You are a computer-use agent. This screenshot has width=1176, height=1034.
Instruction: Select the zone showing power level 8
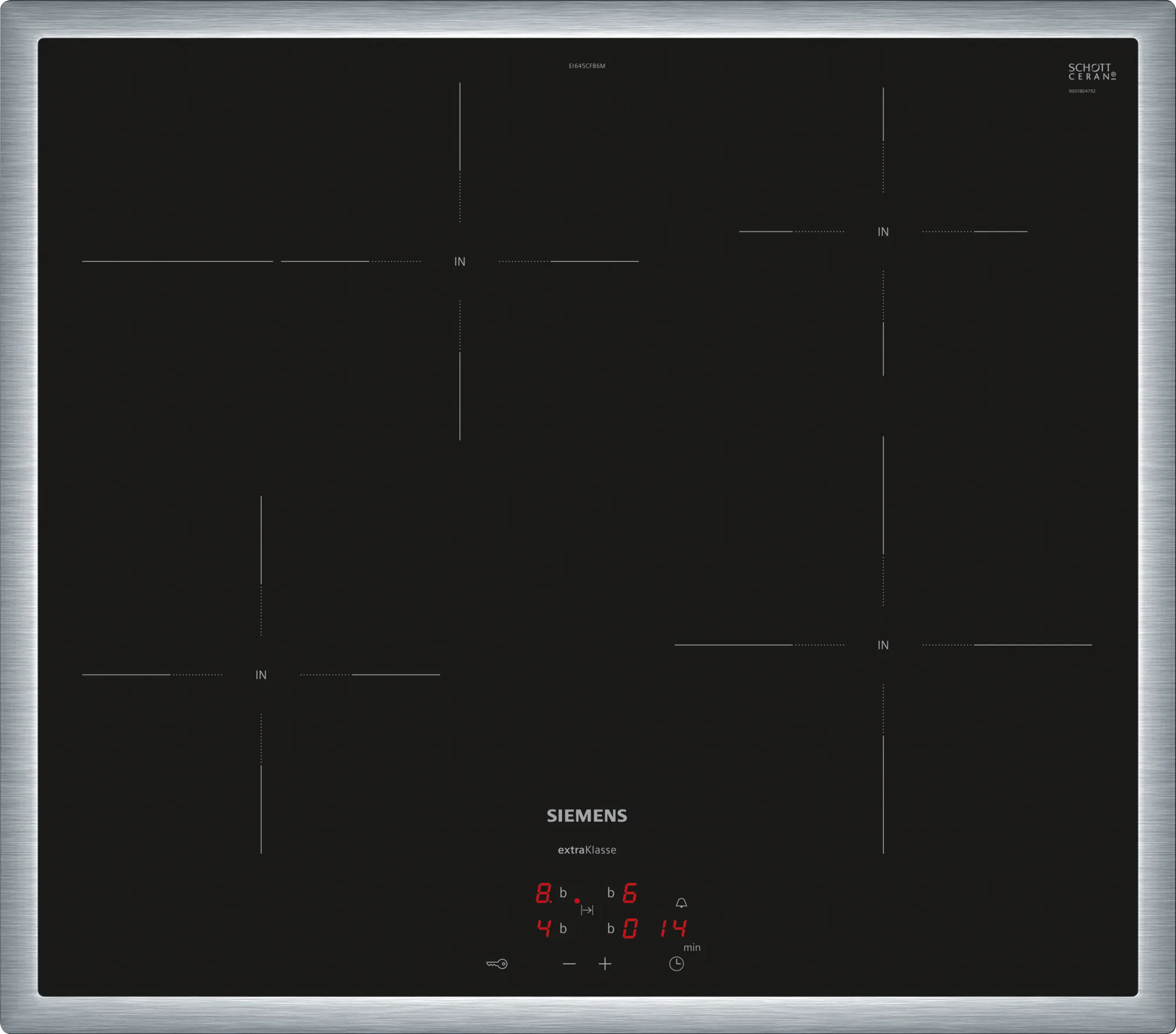click(x=544, y=894)
